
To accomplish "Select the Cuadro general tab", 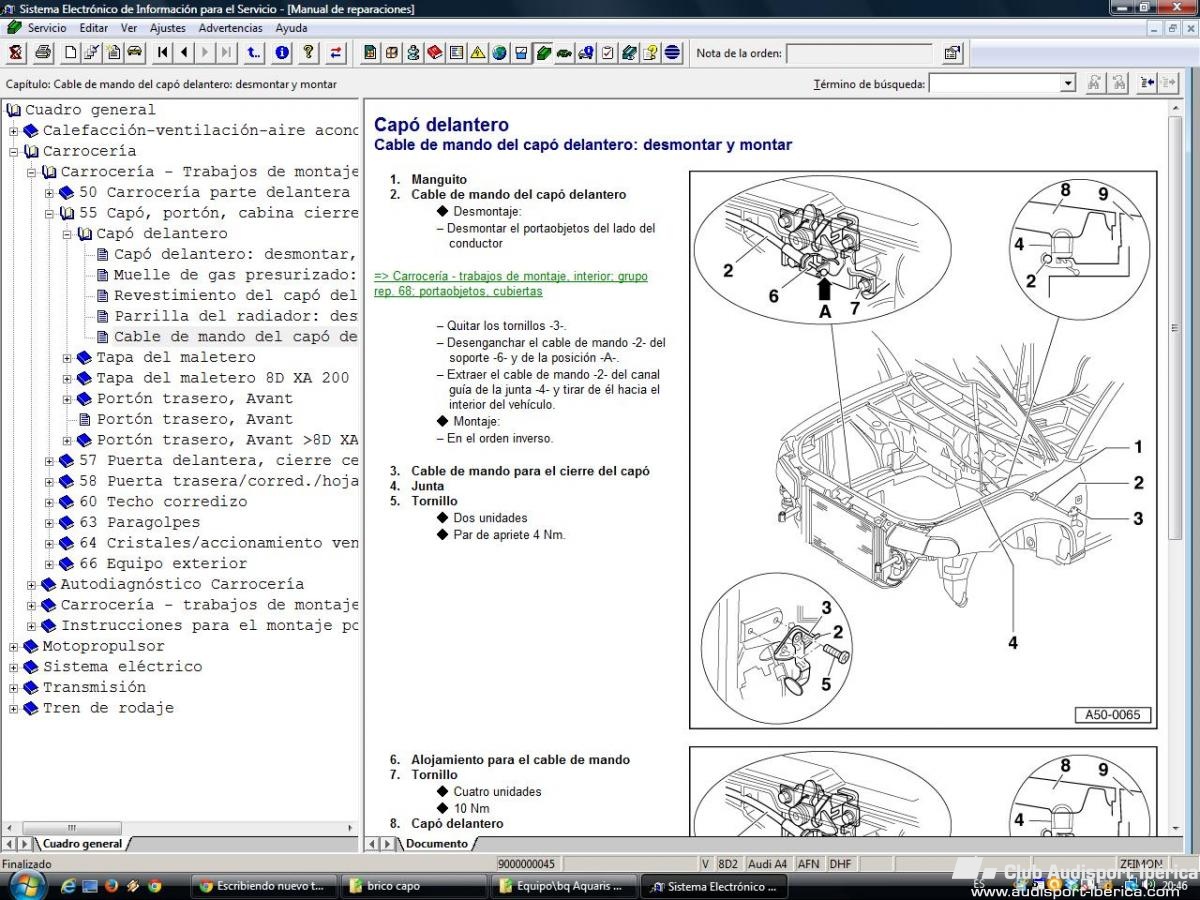I will [x=82, y=844].
